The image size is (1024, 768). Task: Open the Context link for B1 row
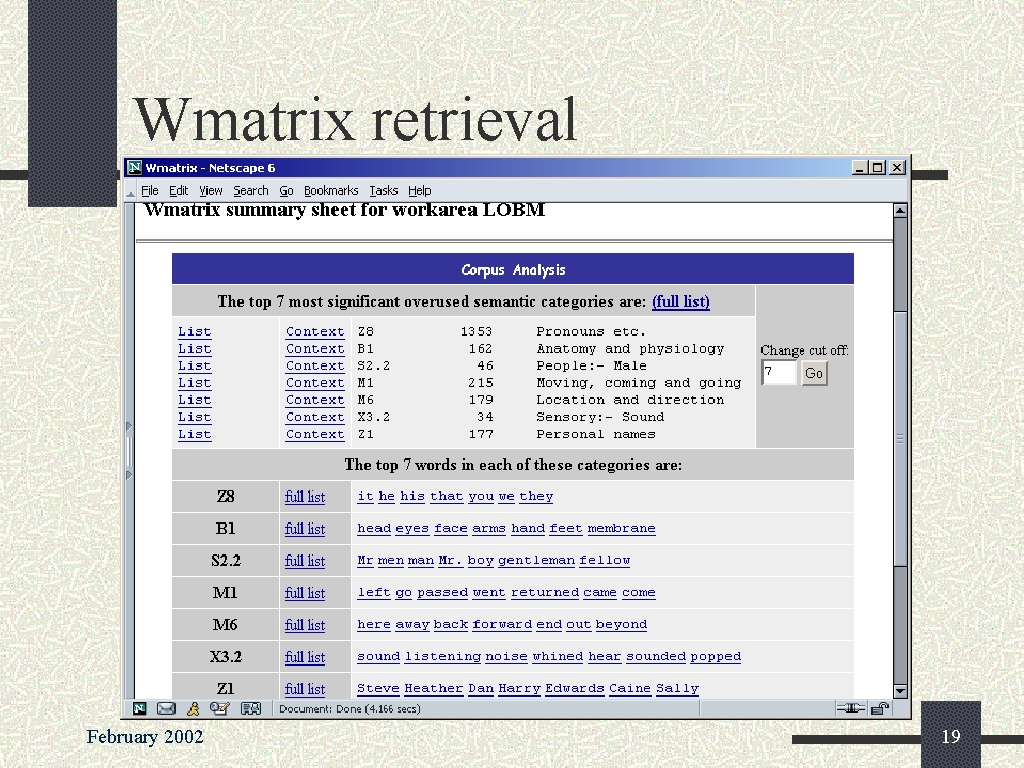click(314, 349)
